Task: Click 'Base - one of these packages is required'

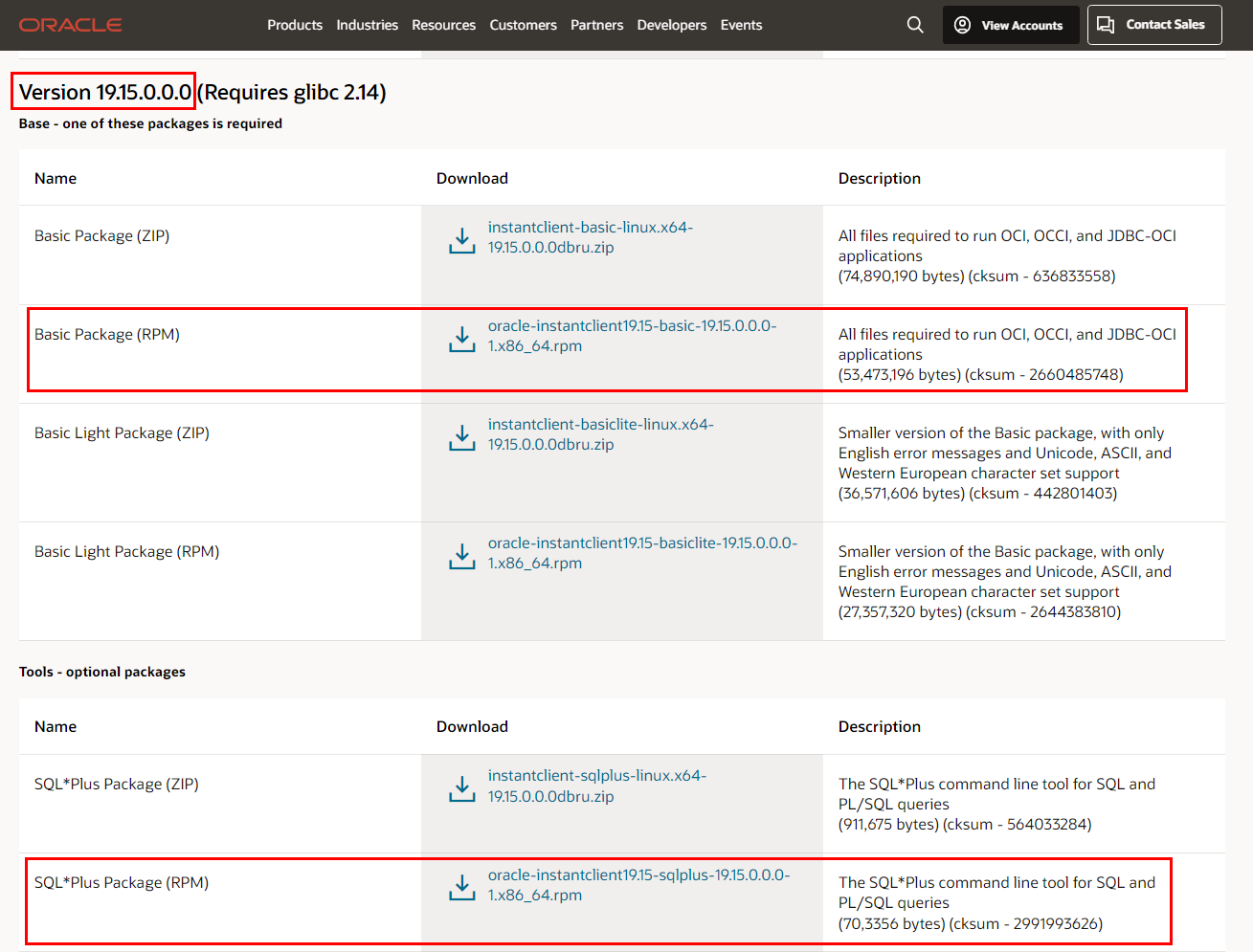Action: pos(150,123)
